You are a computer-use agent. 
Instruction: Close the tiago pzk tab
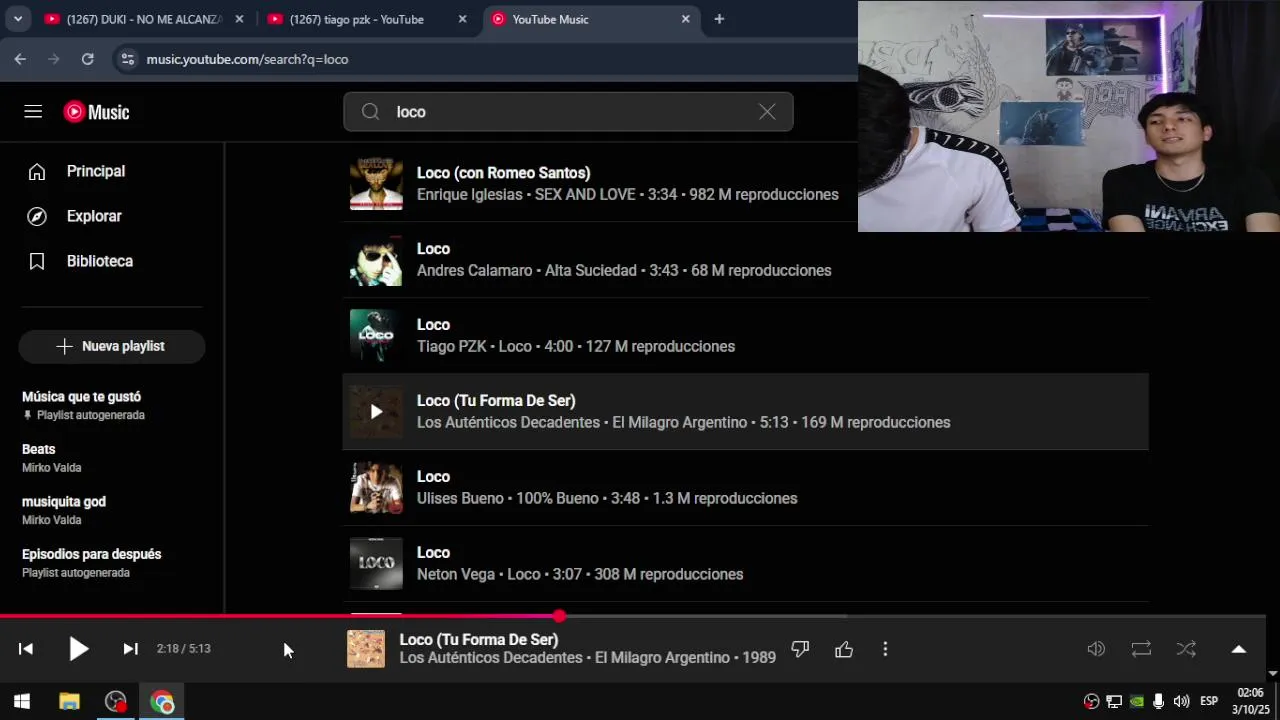click(x=462, y=19)
